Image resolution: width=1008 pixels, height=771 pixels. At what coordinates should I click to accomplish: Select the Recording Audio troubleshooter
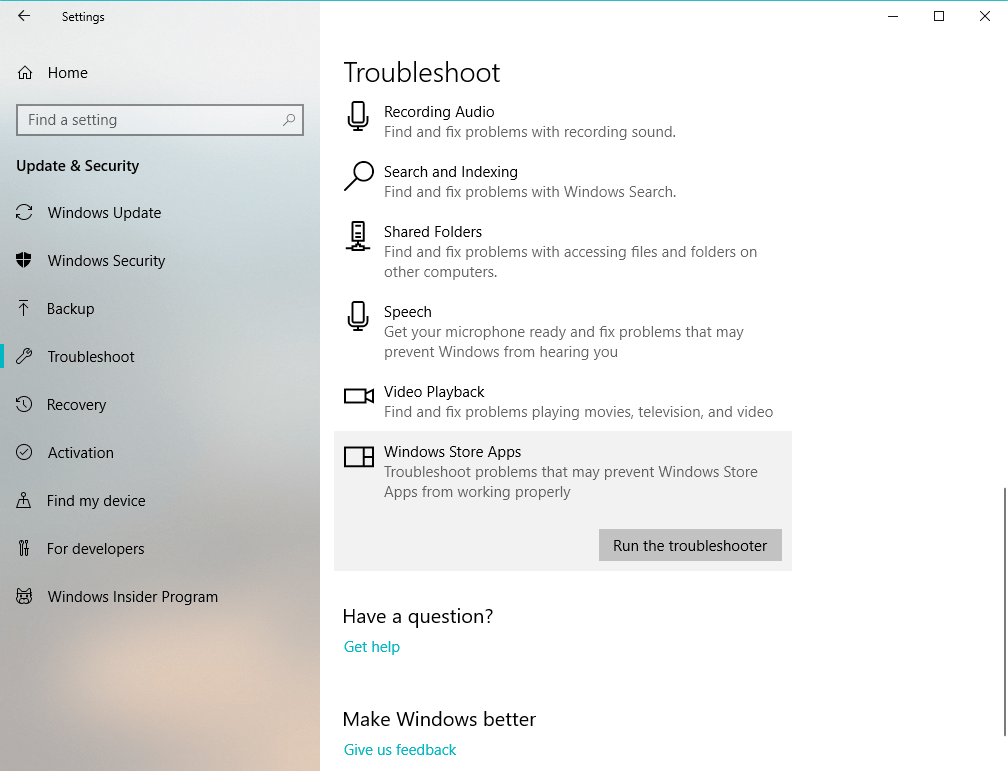tap(562, 122)
